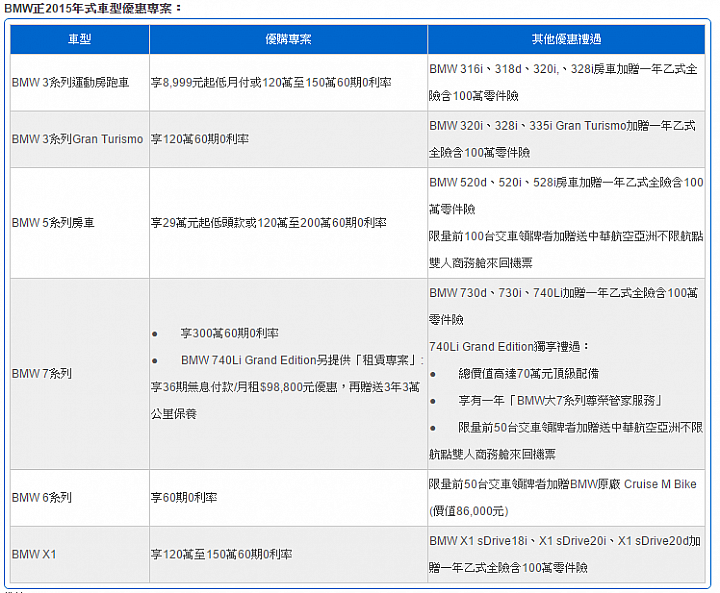Screen dimensions: 720x593
Task: Click the 總價值高達70萬元頂級配備 bullet
Action: [x=529, y=374]
